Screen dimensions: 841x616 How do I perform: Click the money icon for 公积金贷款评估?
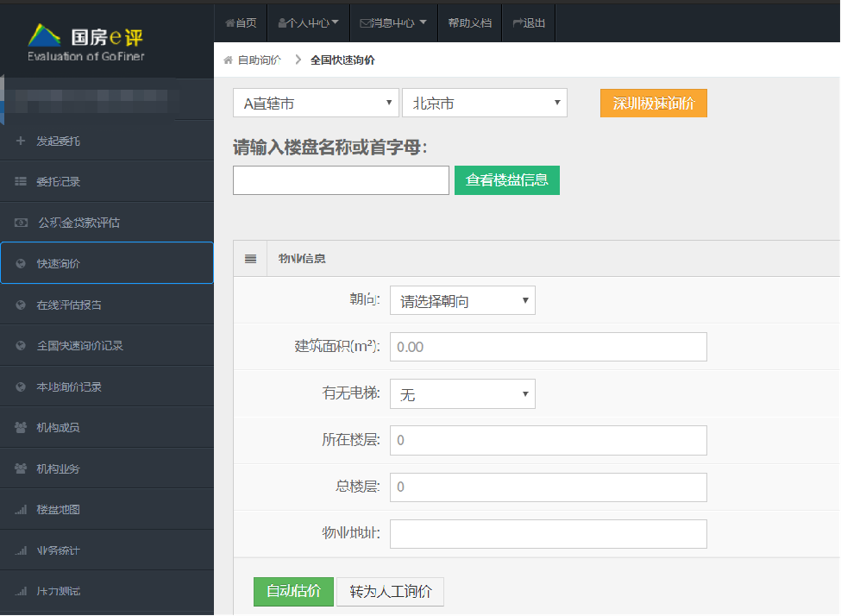click(20, 223)
